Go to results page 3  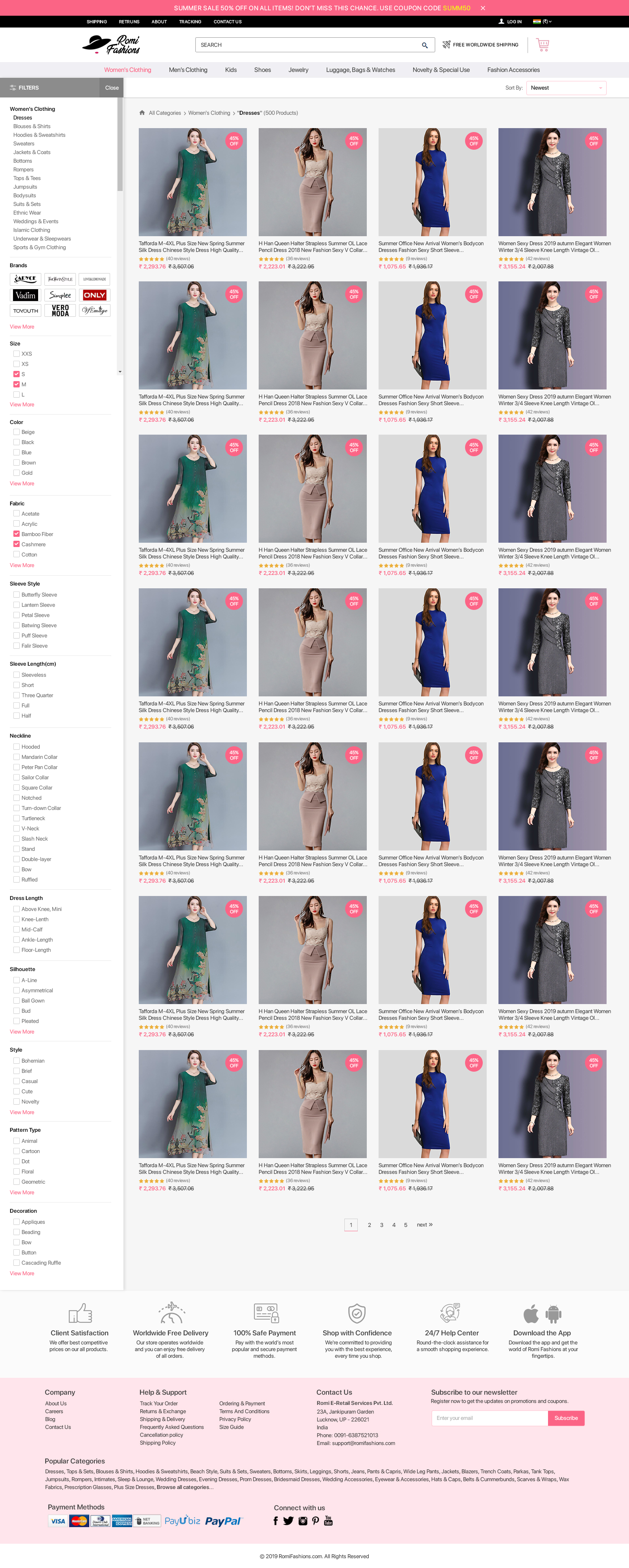point(382,1225)
